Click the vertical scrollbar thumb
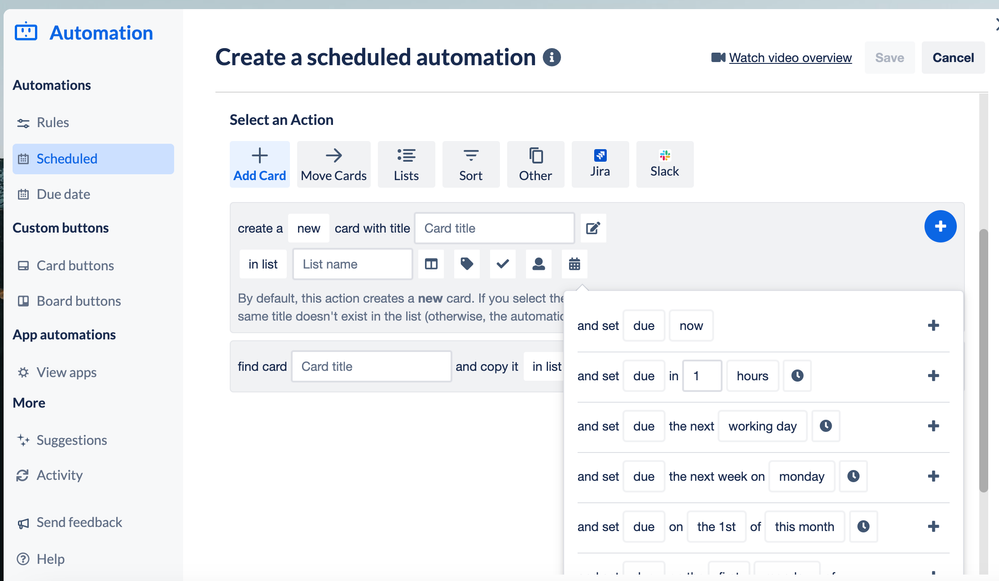The height and width of the screenshot is (581, 999). 984,361
